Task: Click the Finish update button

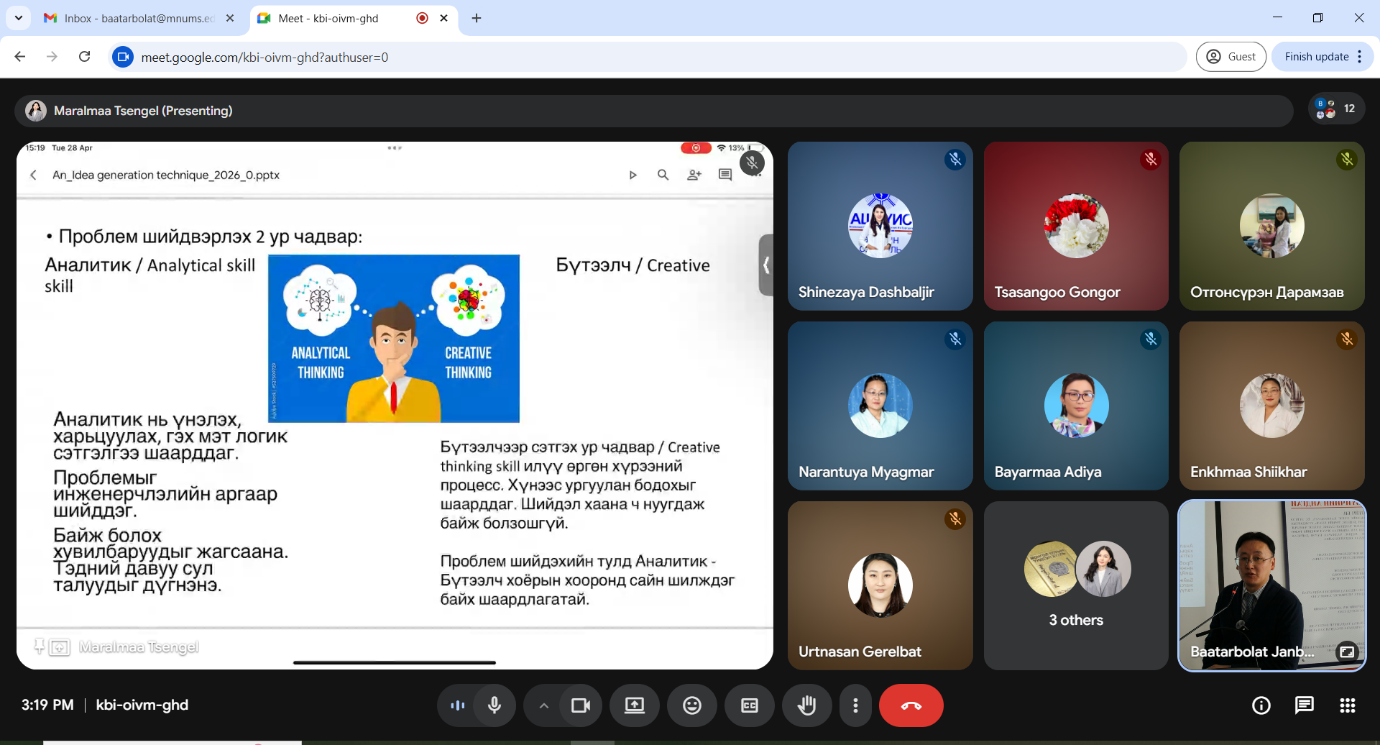Action: click(1316, 57)
